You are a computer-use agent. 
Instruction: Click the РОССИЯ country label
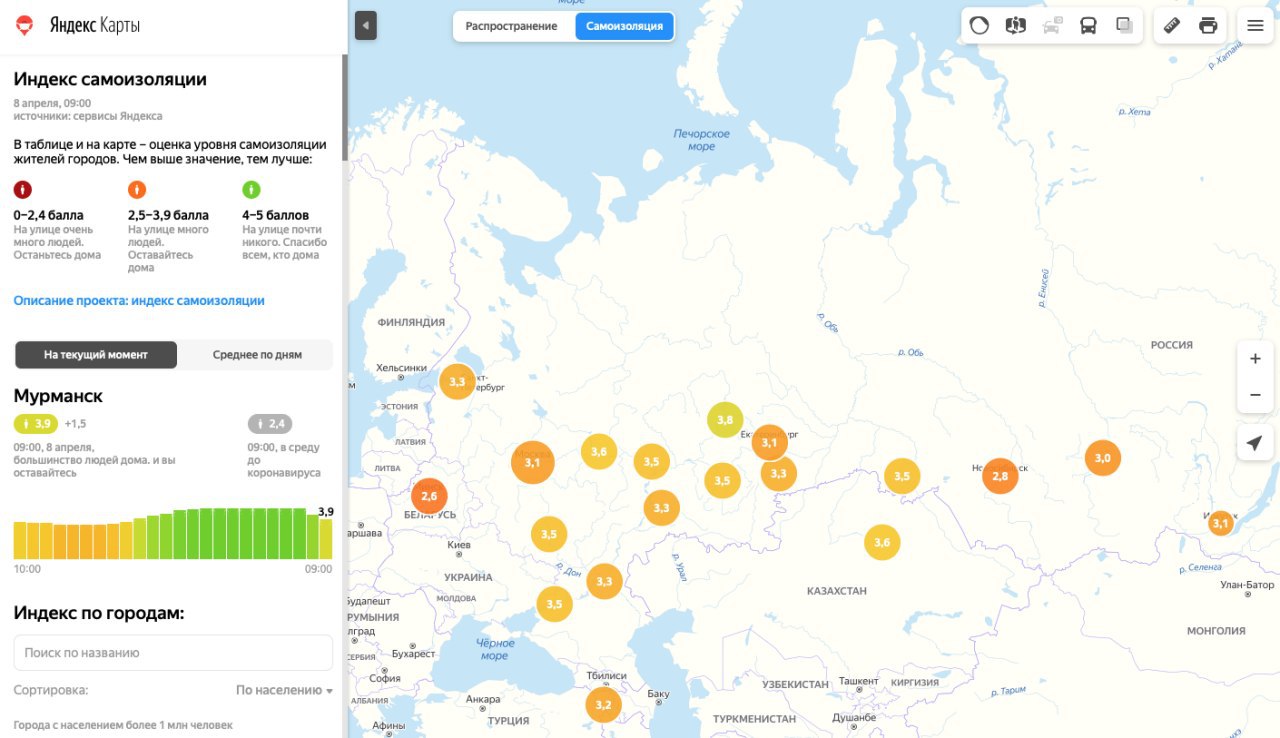coord(1172,345)
